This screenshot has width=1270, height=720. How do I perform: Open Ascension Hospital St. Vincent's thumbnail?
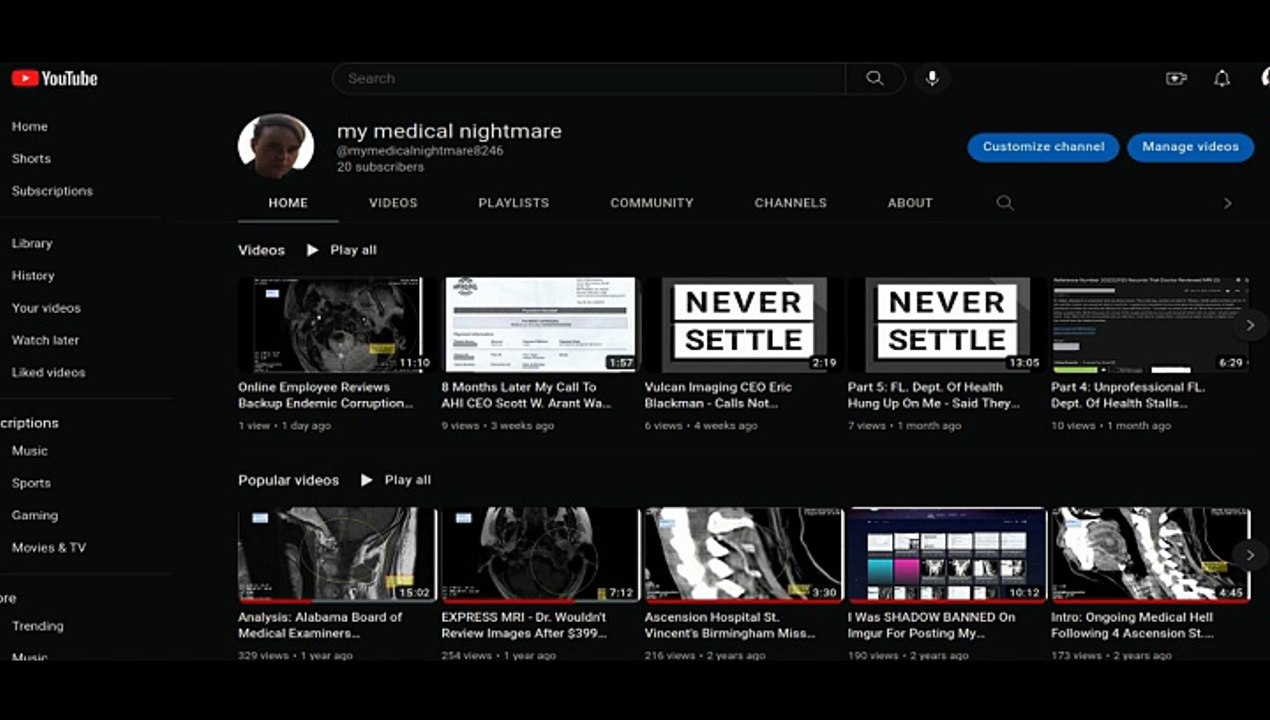coord(743,555)
